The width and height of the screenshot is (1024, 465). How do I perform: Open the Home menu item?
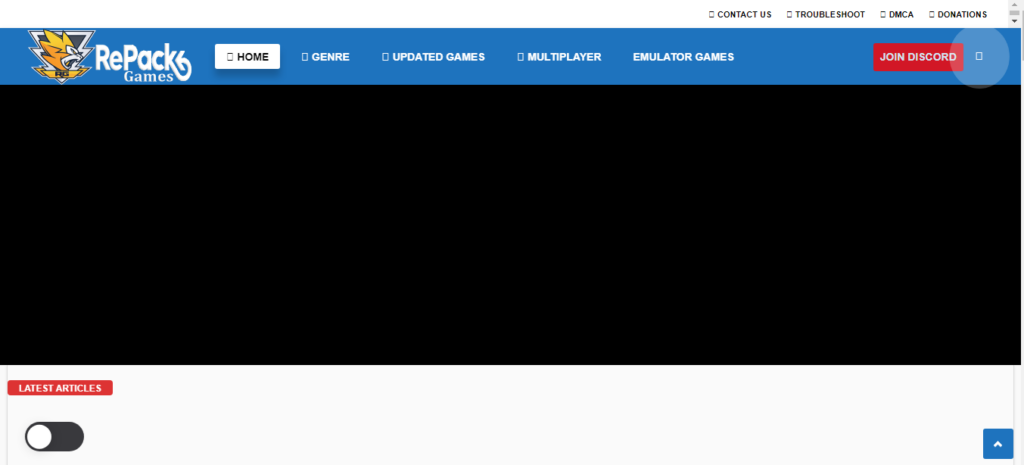[248, 57]
